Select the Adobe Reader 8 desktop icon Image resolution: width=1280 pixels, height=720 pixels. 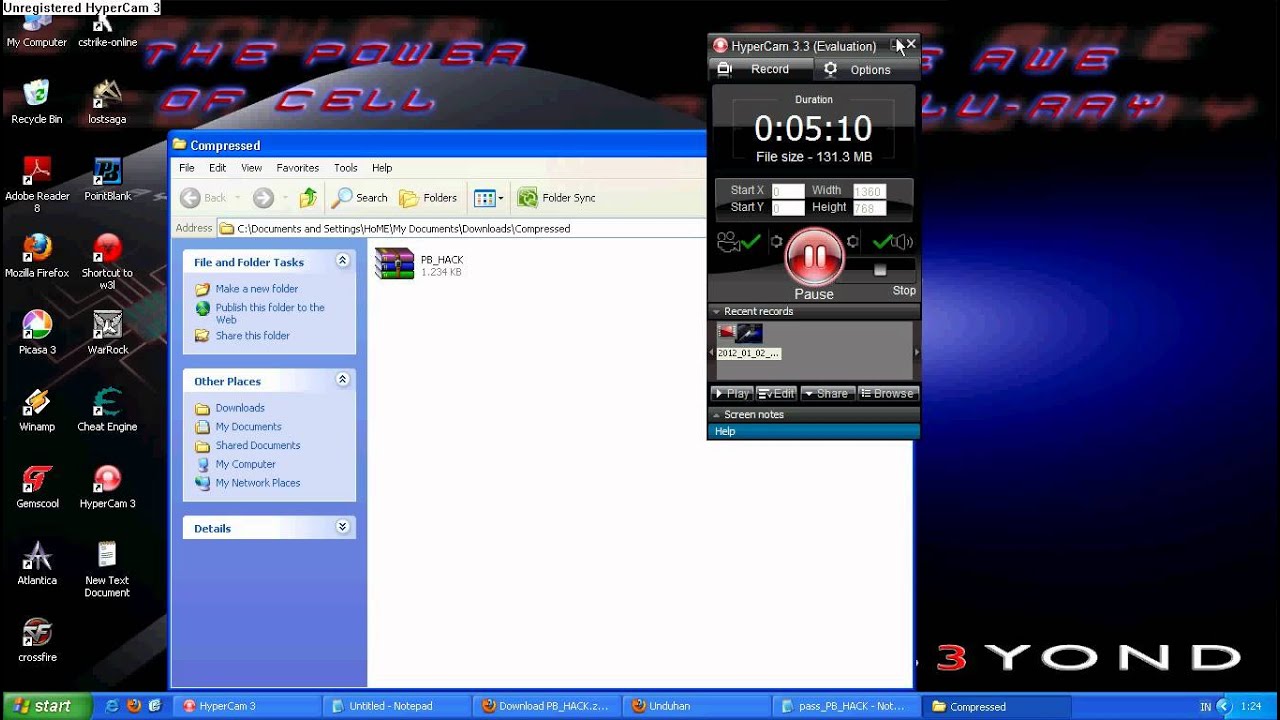click(37, 184)
